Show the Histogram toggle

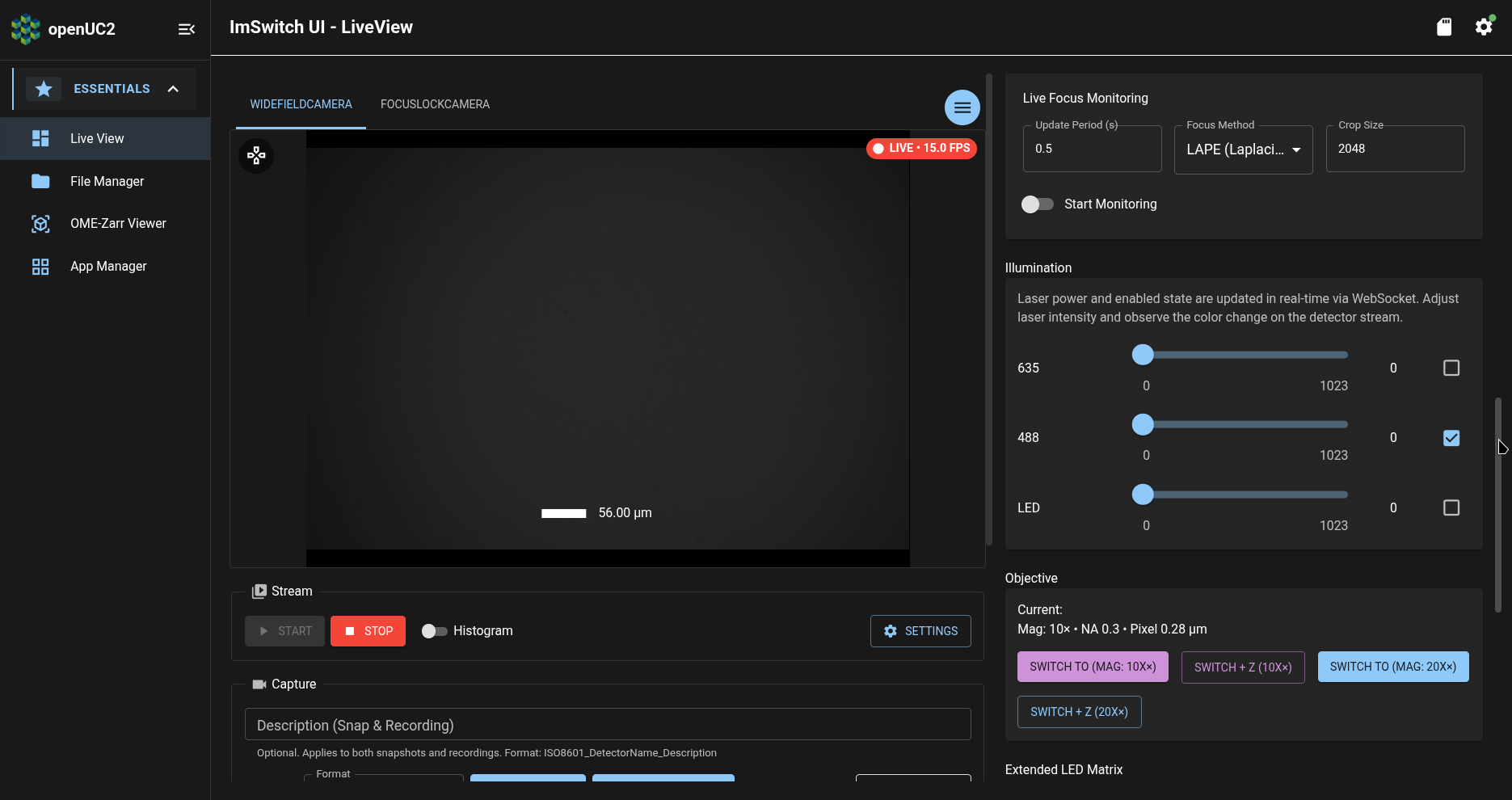click(434, 630)
